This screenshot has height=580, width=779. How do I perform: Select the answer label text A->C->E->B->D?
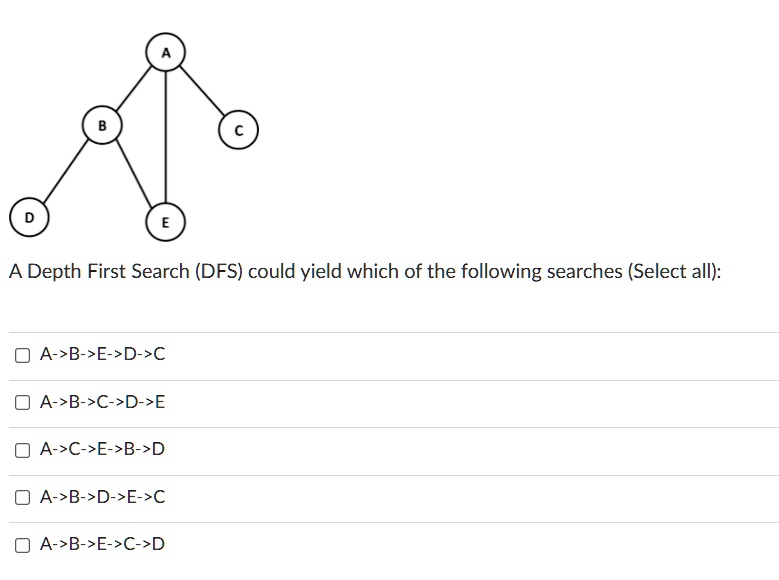coord(102,449)
